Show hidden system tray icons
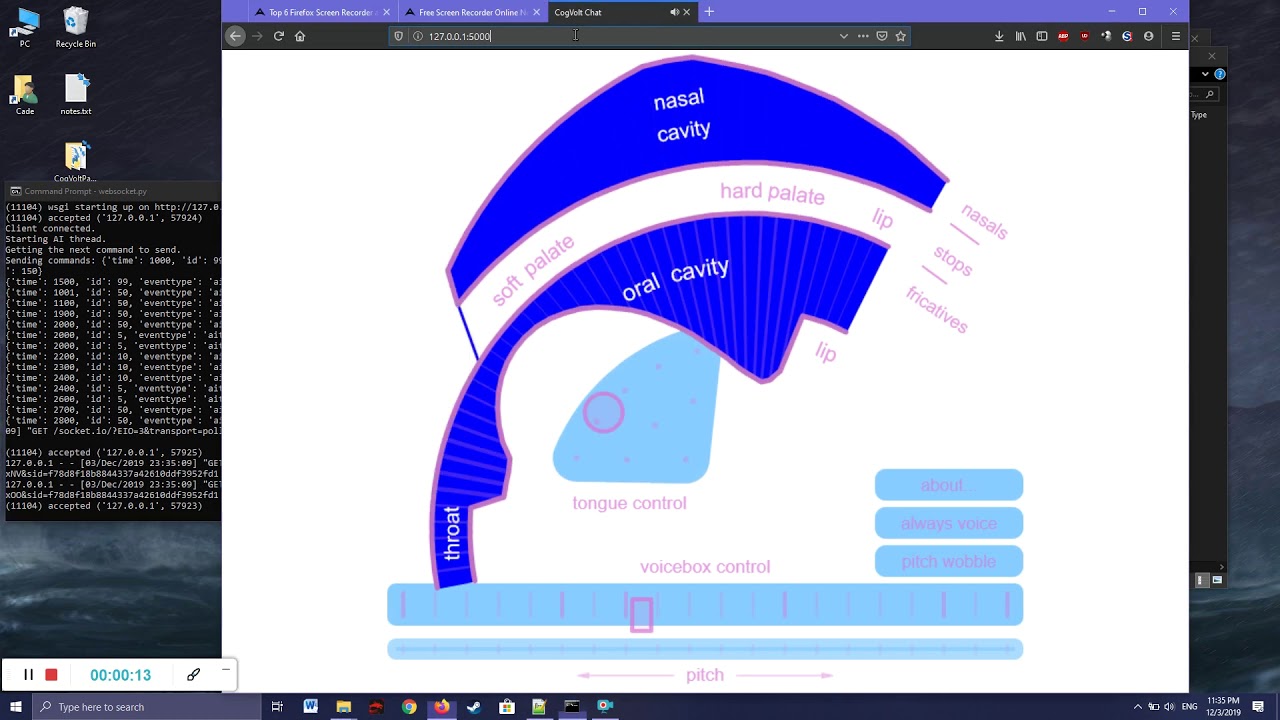The image size is (1280, 720). pyautogui.click(x=1137, y=707)
